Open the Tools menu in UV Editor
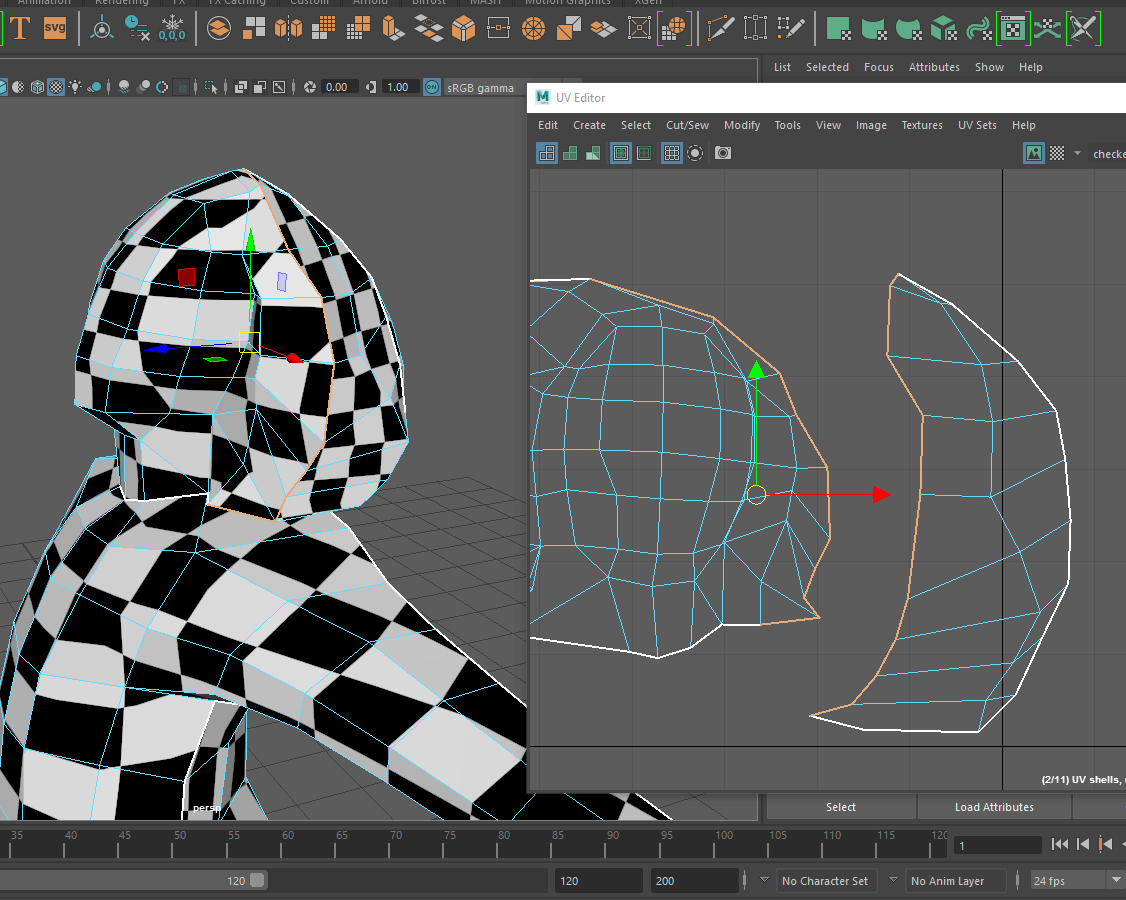This screenshot has height=900, width=1126. point(787,125)
